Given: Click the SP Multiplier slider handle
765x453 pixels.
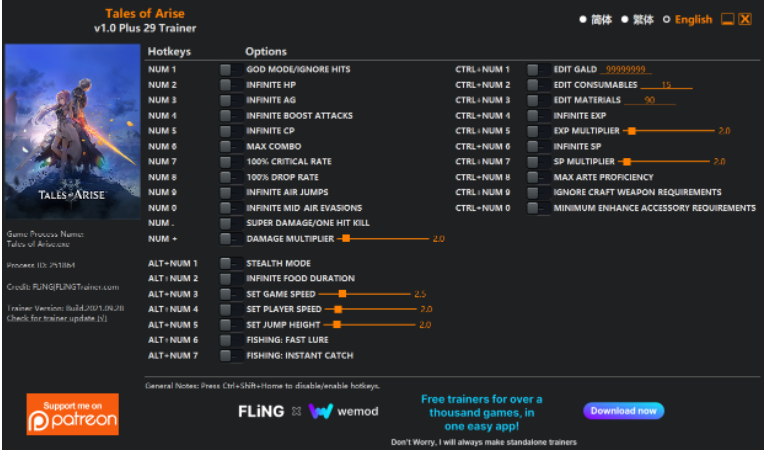Looking at the screenshot, I should (x=627, y=162).
